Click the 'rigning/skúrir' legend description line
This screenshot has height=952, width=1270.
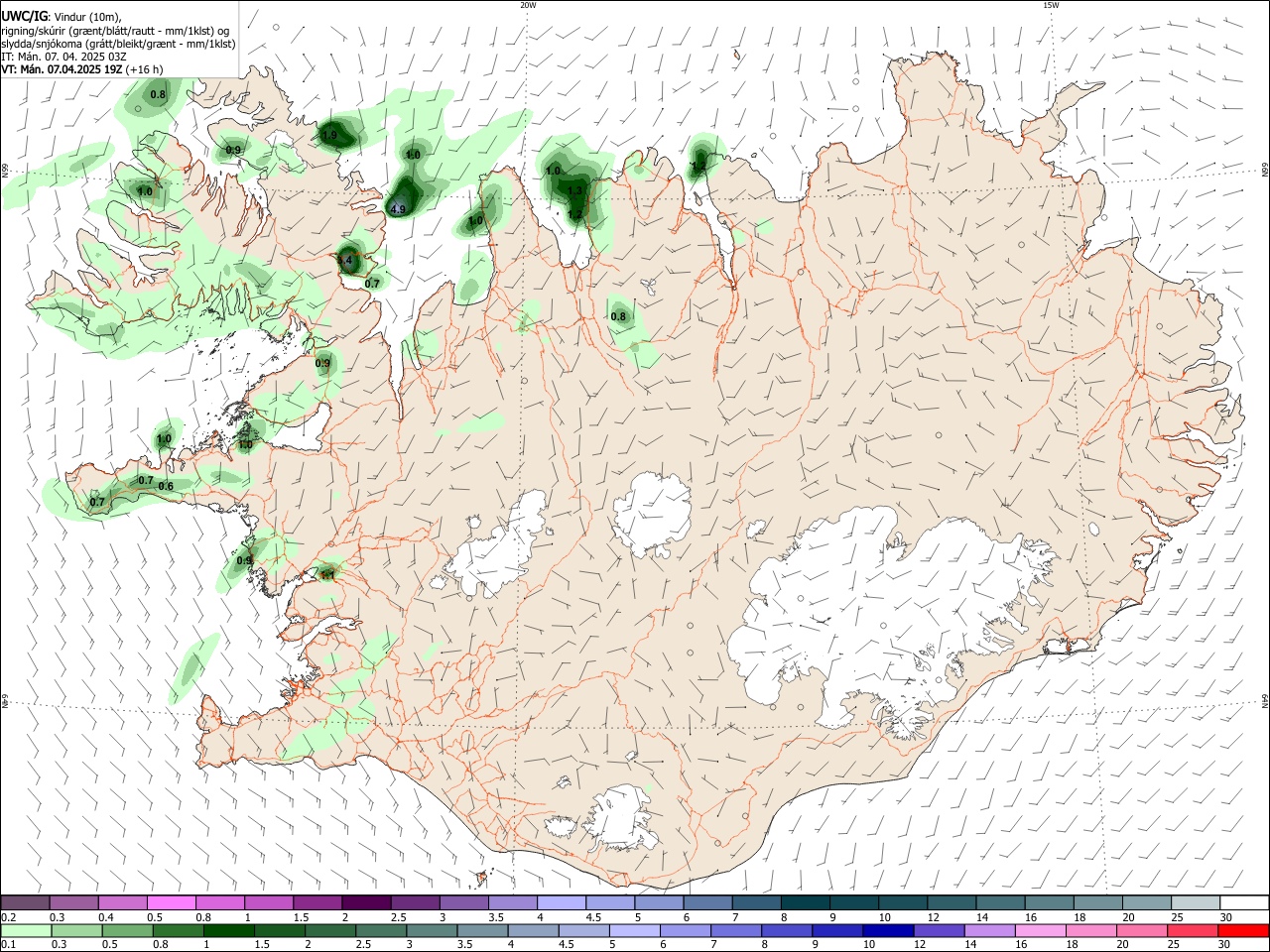pyautogui.click(x=115, y=31)
